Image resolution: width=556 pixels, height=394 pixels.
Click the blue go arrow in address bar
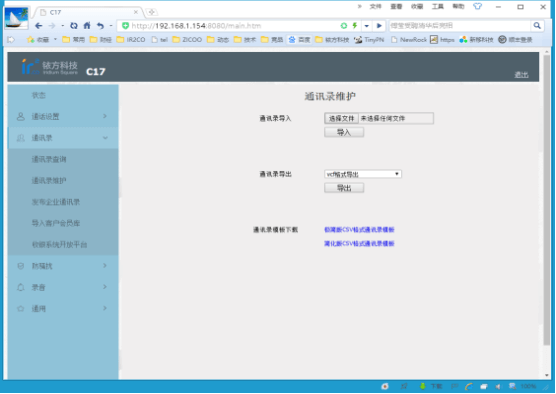point(379,26)
